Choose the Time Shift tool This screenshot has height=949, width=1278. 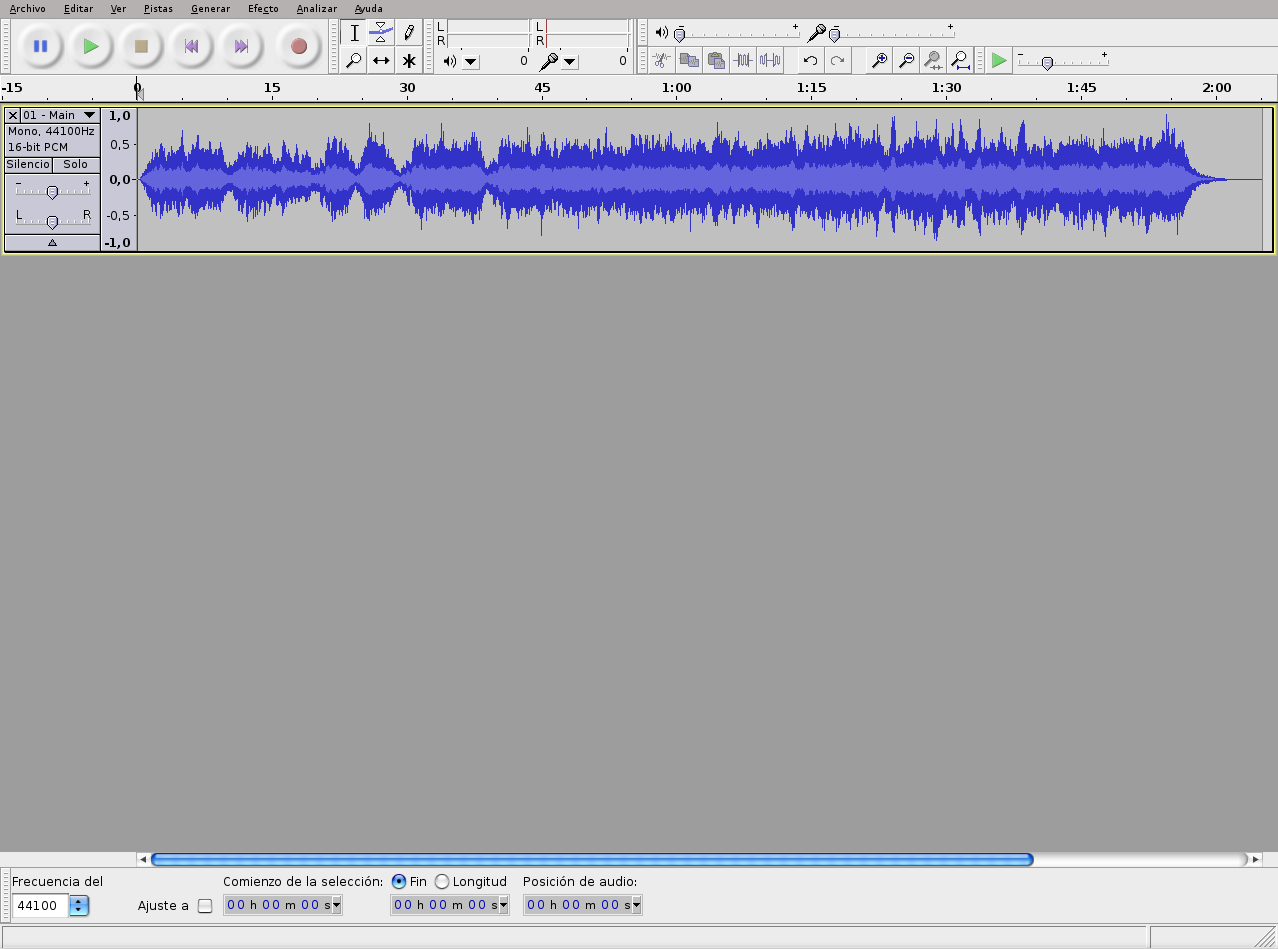pyautogui.click(x=381, y=61)
